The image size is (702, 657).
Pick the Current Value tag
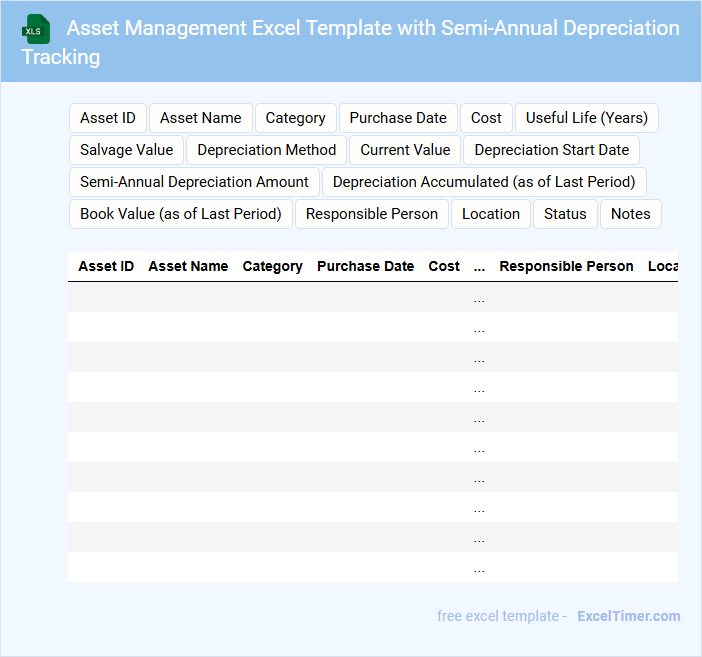(405, 150)
